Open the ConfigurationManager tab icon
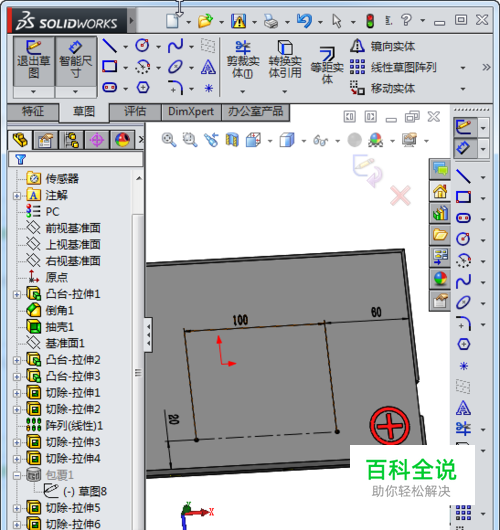Image resolution: width=500 pixels, height=530 pixels. (71, 140)
